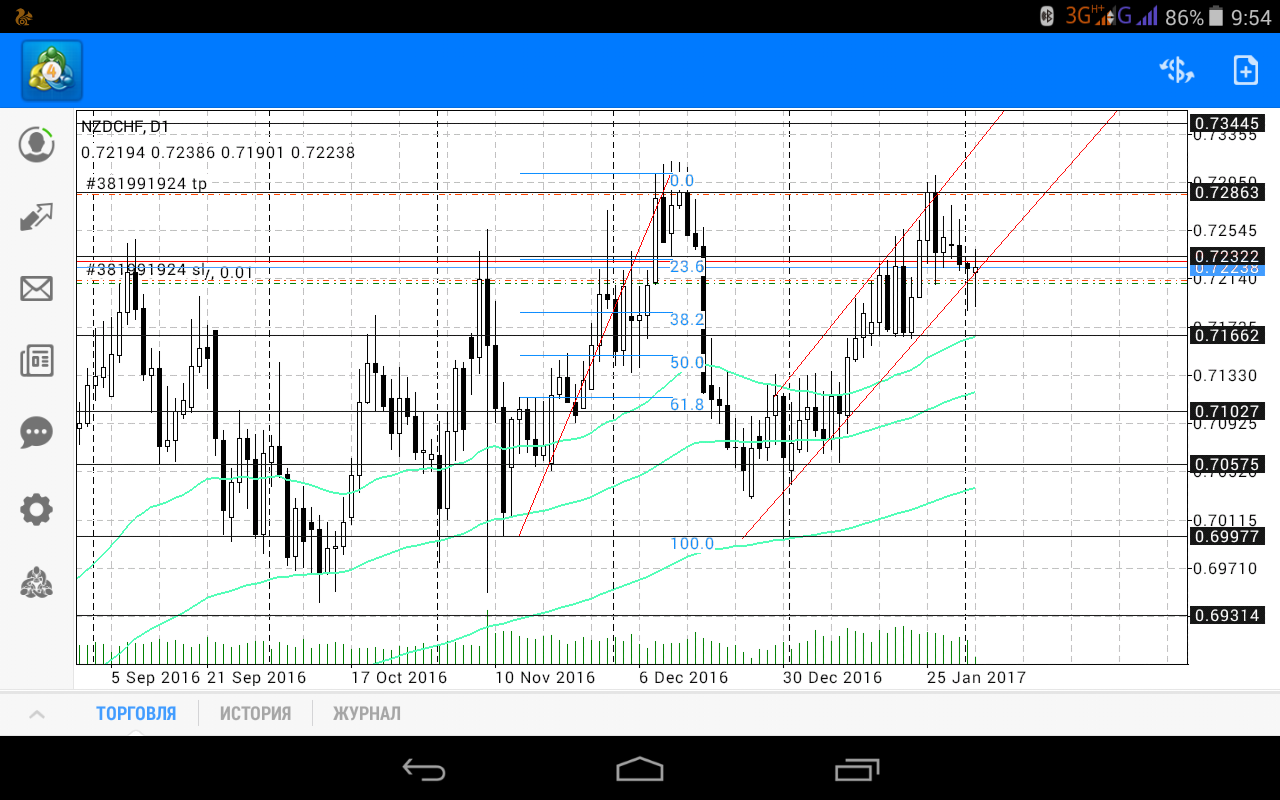Tap current price label 0.72238
Viewport: 1280px width, 800px height.
tap(1227, 269)
